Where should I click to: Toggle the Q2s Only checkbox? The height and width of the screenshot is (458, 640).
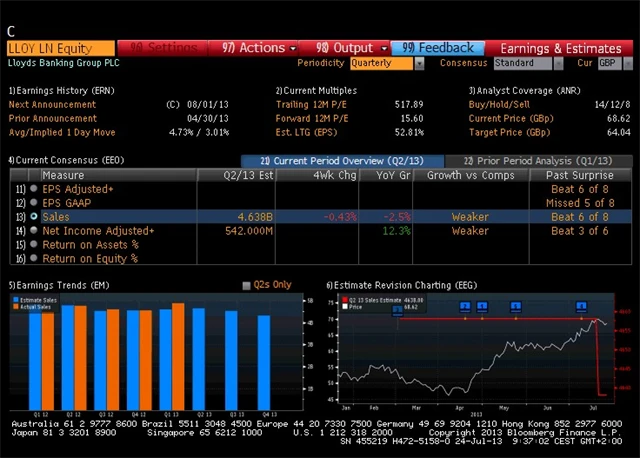pos(246,286)
